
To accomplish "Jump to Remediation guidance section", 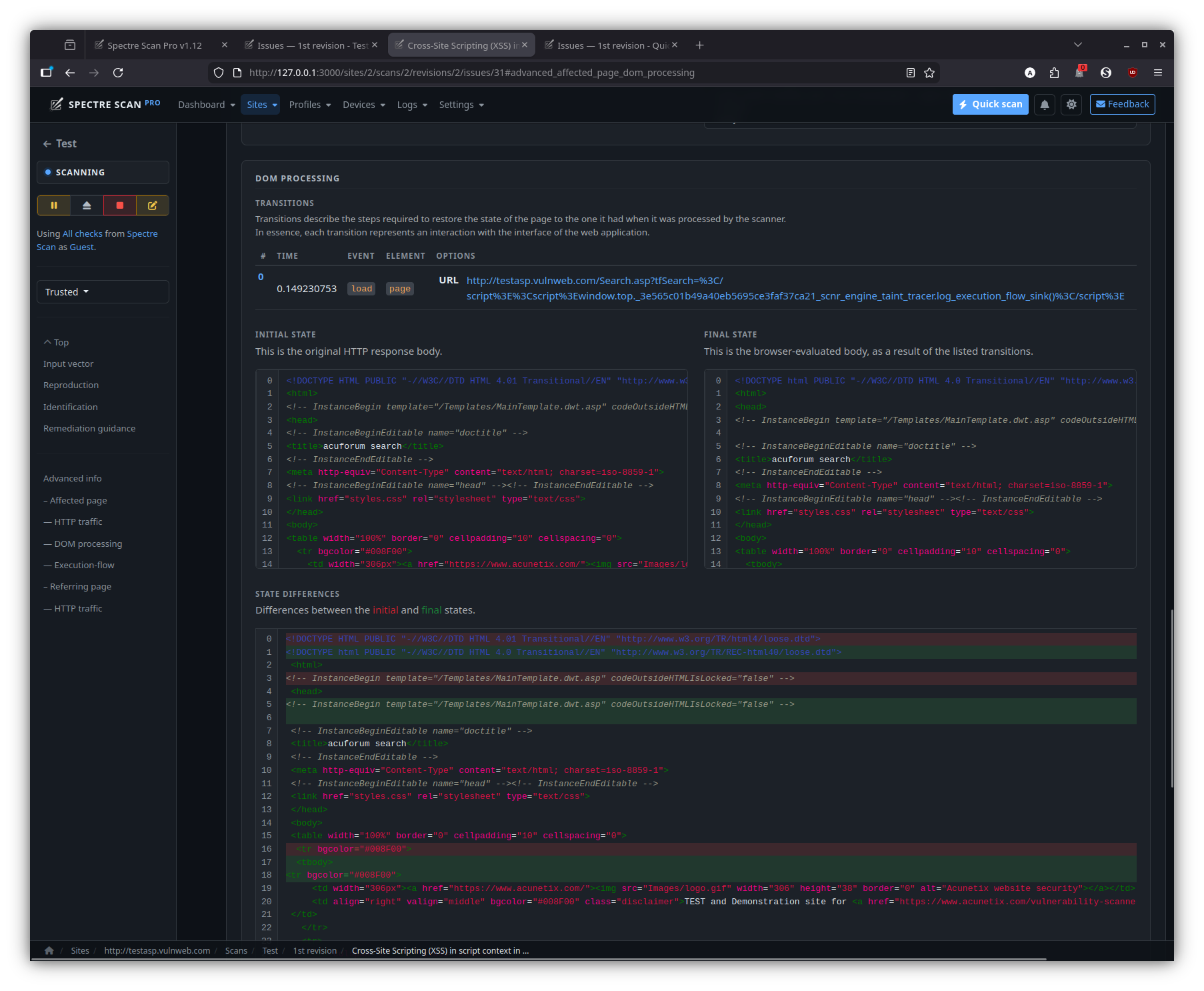I will [x=89, y=429].
